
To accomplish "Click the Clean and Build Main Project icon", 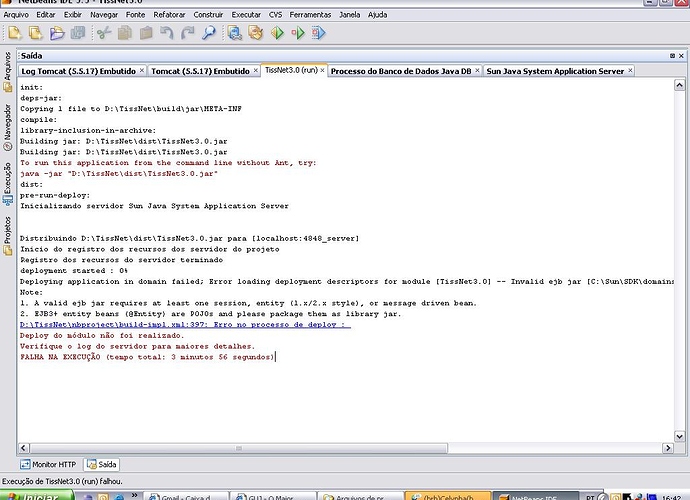I will pyautogui.click(x=255, y=33).
